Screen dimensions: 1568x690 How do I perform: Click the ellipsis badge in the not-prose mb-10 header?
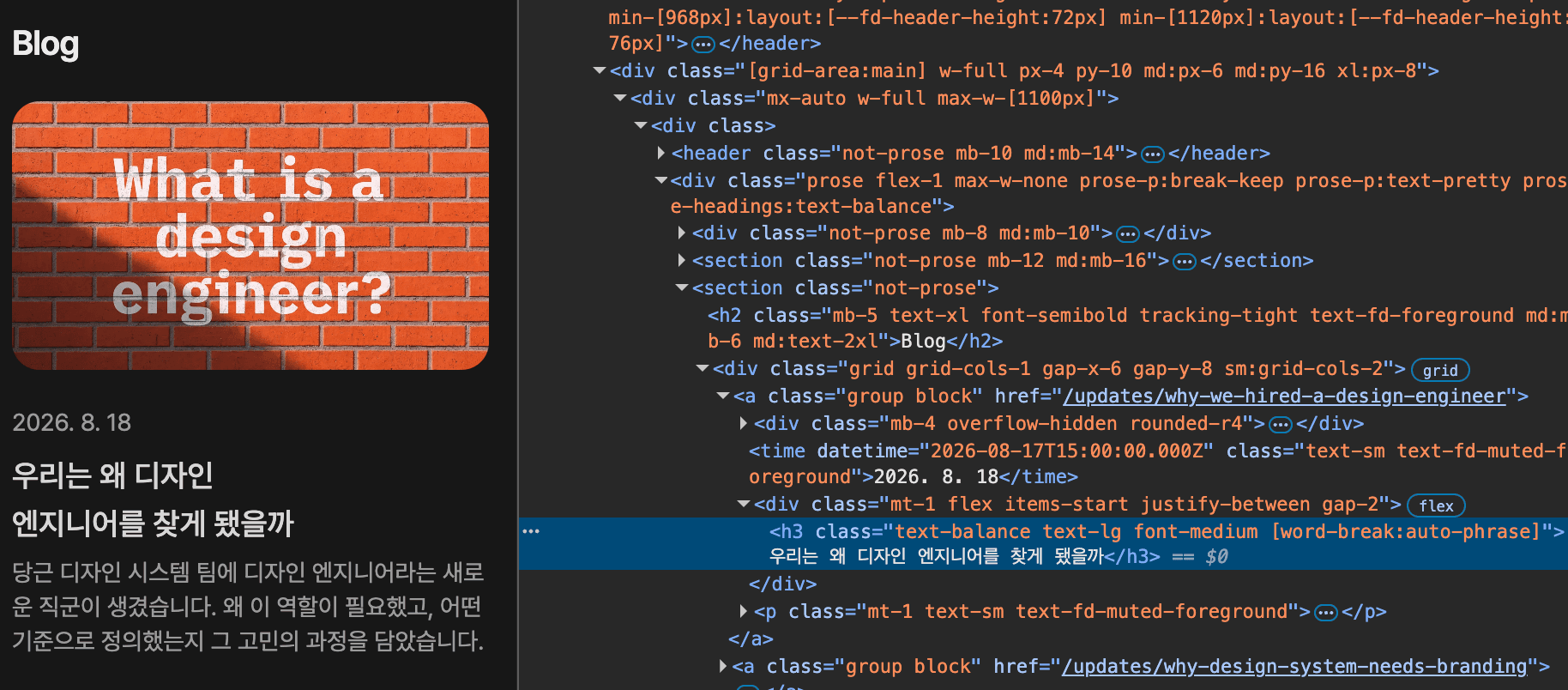(1153, 154)
